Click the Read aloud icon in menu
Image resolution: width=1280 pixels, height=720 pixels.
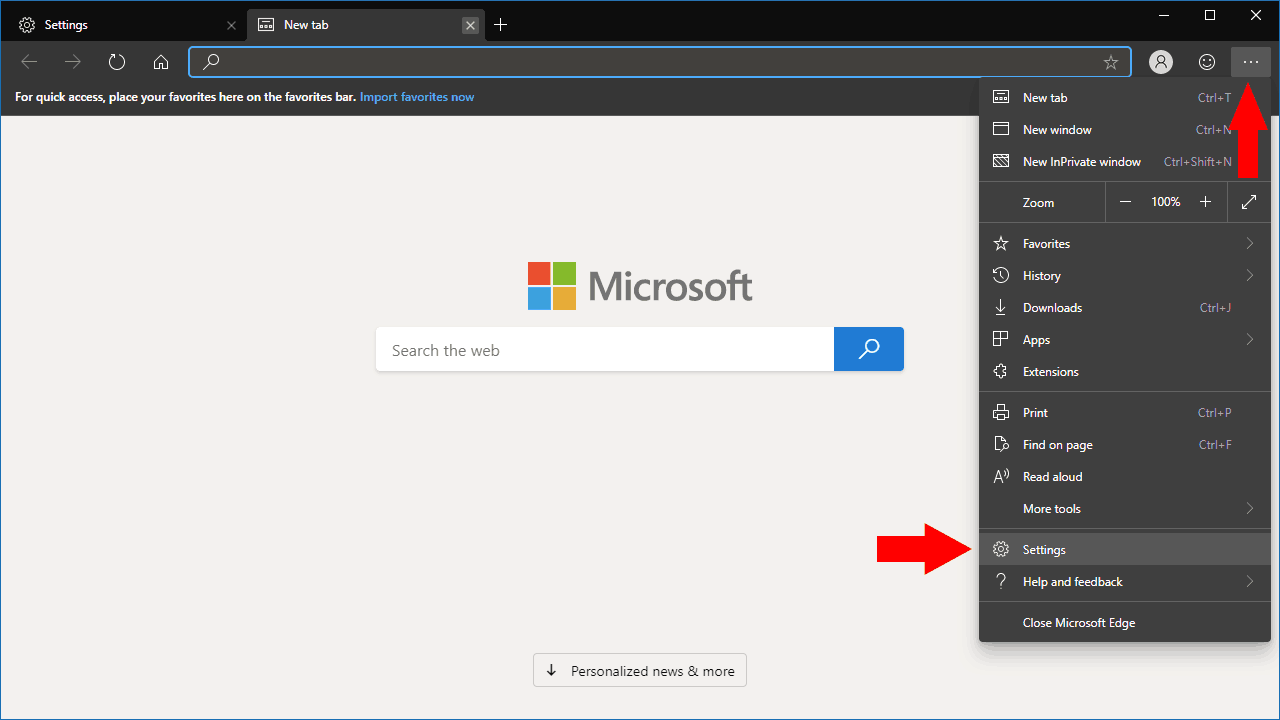tap(1000, 477)
